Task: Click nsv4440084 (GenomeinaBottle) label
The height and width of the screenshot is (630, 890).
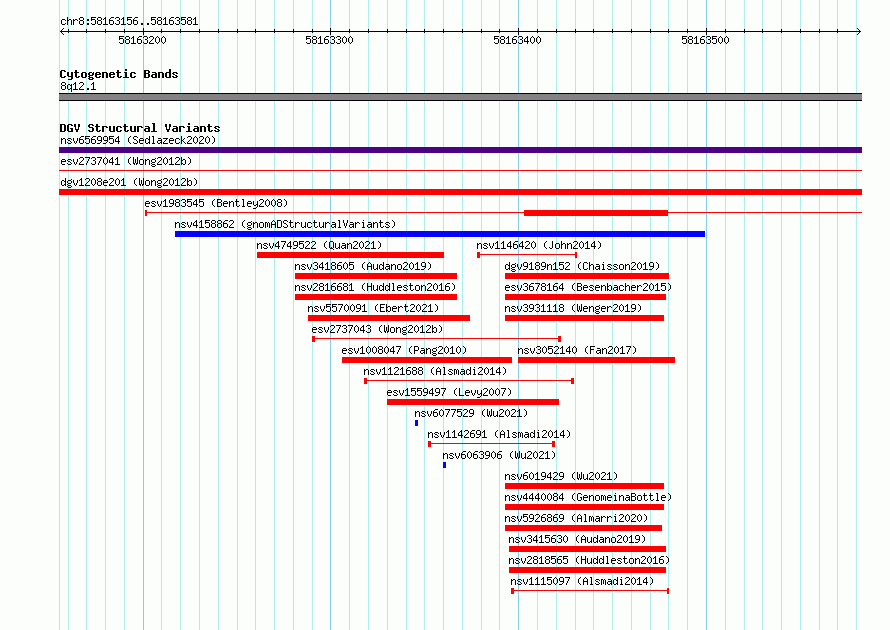Action: click(x=588, y=497)
